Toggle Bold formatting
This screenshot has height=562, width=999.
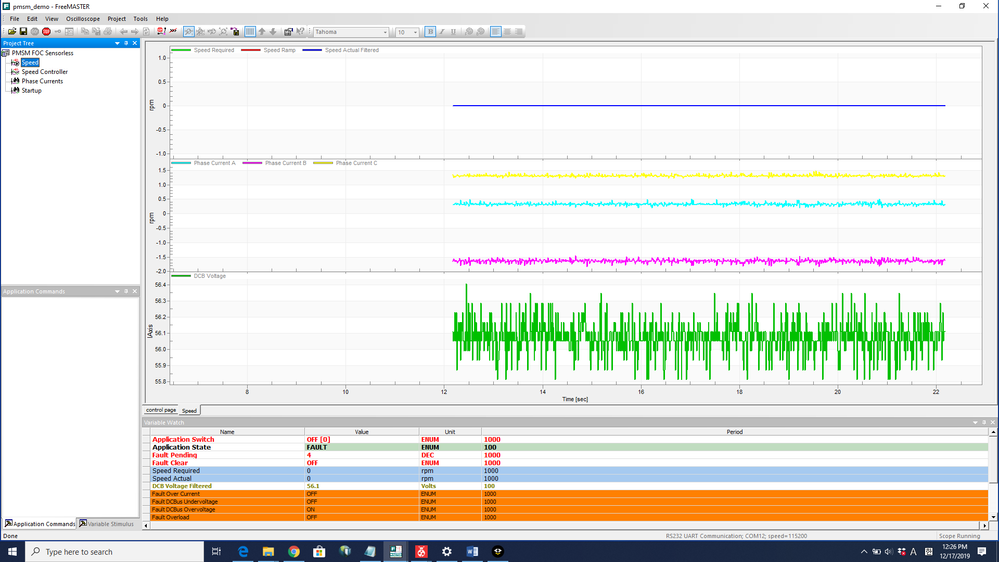[430, 31]
